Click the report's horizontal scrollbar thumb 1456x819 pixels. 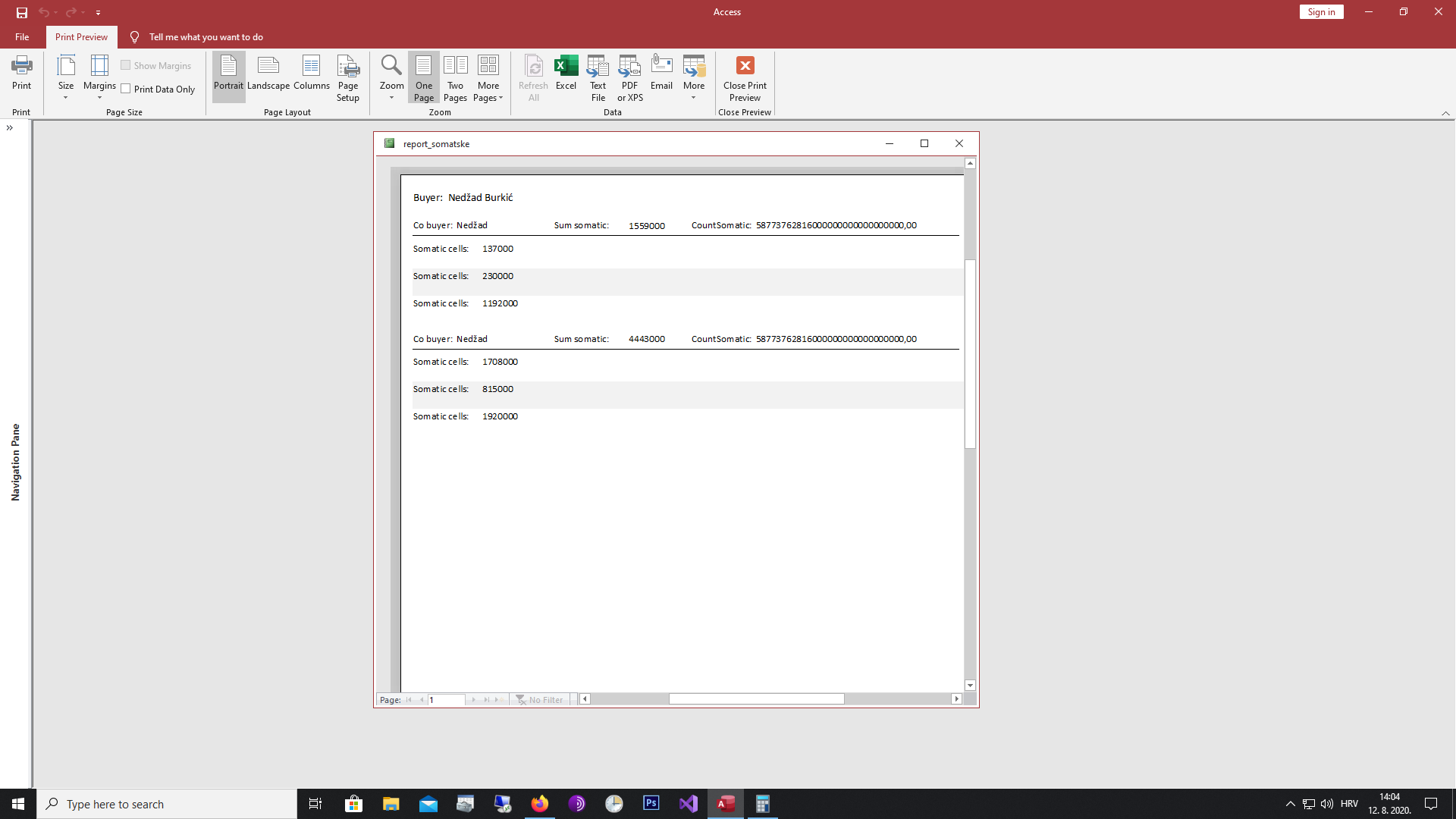click(x=756, y=699)
